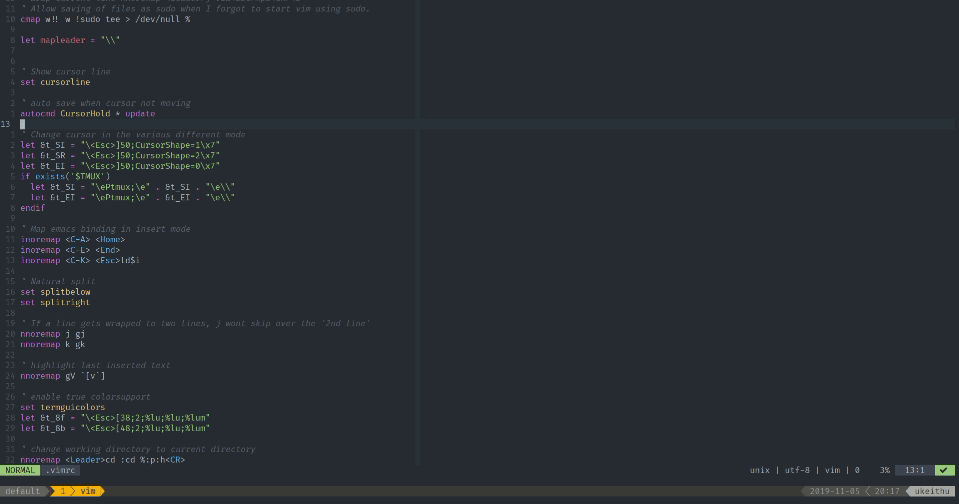Image resolution: width=959 pixels, height=504 pixels.
Task: Click the line 'nnoremap j gj'
Action: pyautogui.click(x=53, y=334)
